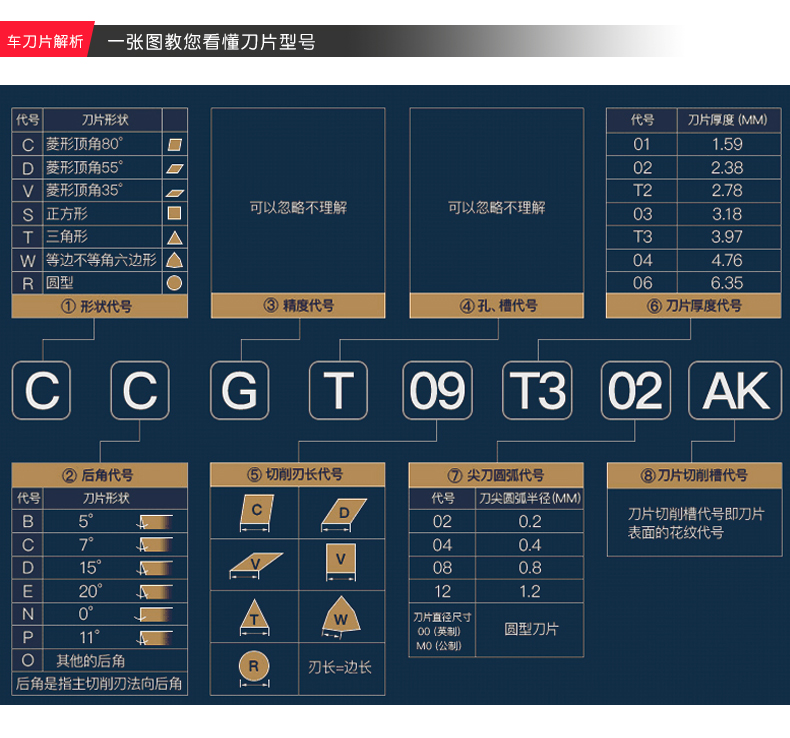
Task: Click the slanted V rhombus edge-length diagram
Action: click(x=255, y=565)
